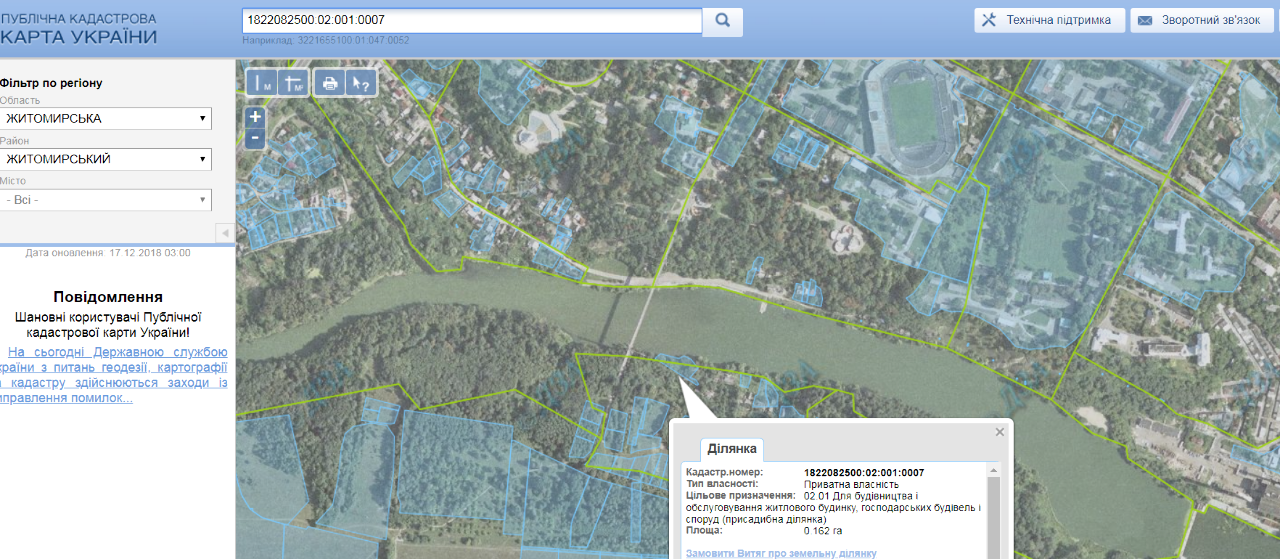Select the Ділянка tab in popup
This screenshot has width=1280, height=559.
point(731,448)
